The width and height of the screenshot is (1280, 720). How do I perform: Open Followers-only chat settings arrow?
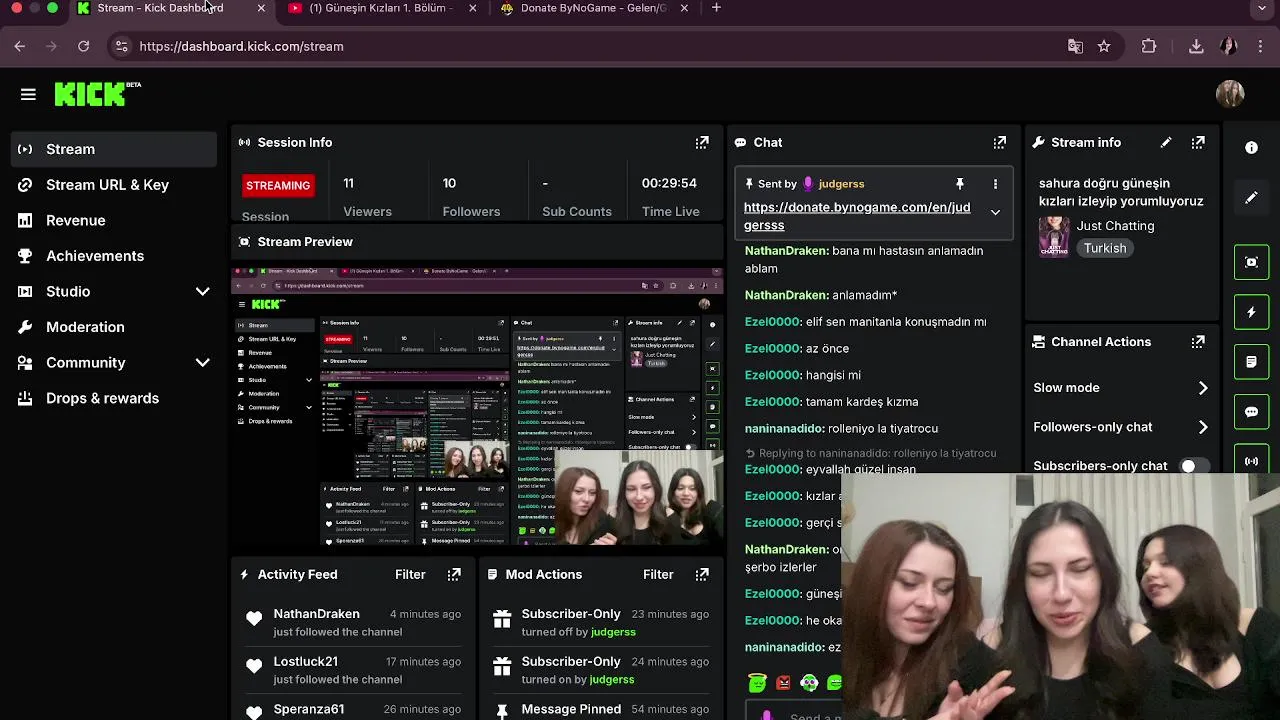click(1203, 427)
